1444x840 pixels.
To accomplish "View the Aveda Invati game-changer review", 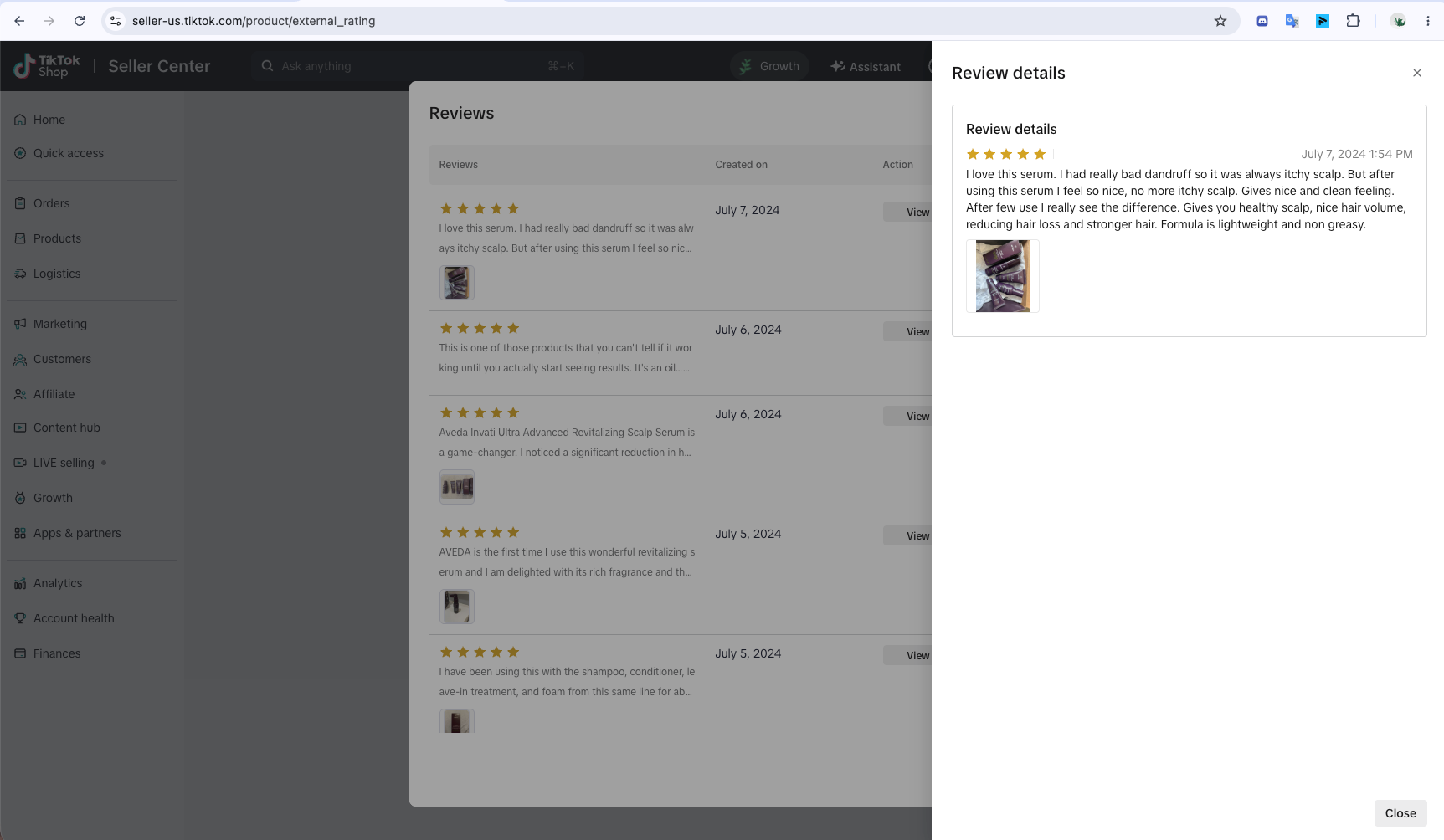I will tap(908, 416).
